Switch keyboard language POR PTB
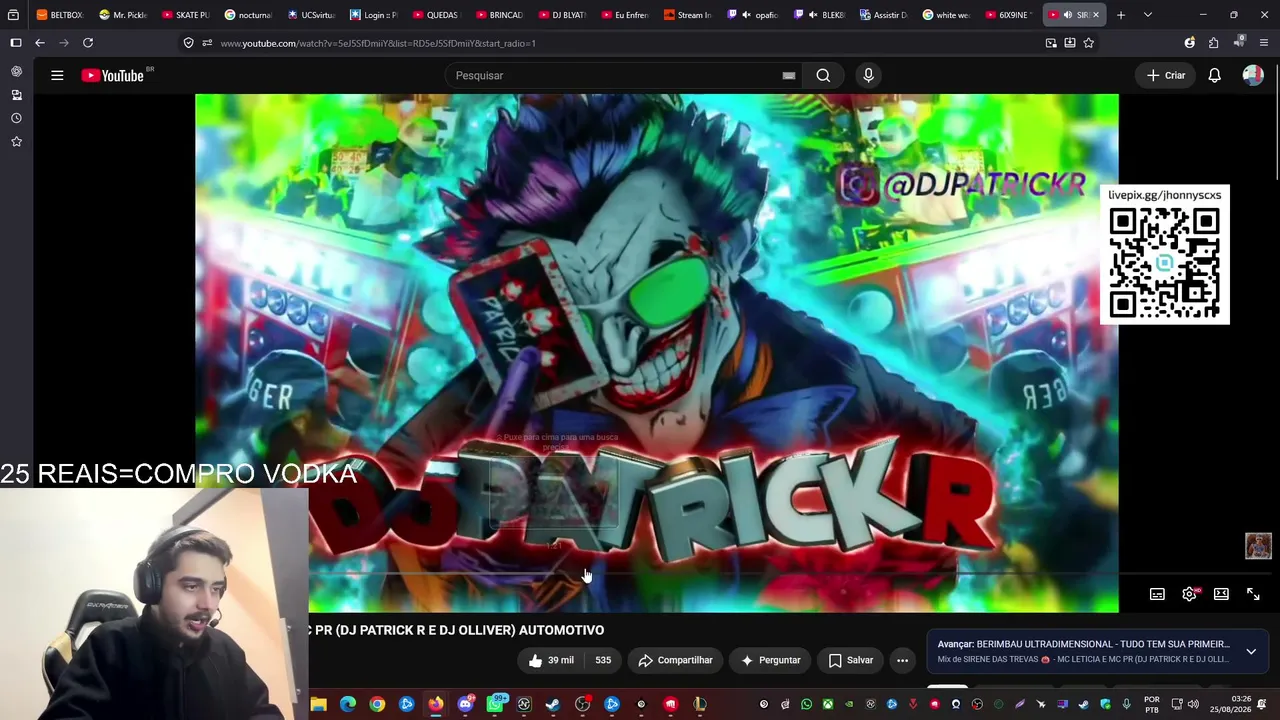The image size is (1280, 720). (x=1152, y=704)
